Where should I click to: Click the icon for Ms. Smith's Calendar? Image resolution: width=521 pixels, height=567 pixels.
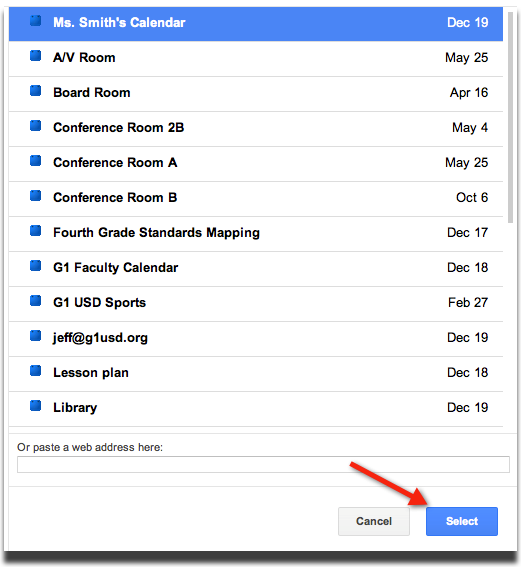tap(35, 21)
